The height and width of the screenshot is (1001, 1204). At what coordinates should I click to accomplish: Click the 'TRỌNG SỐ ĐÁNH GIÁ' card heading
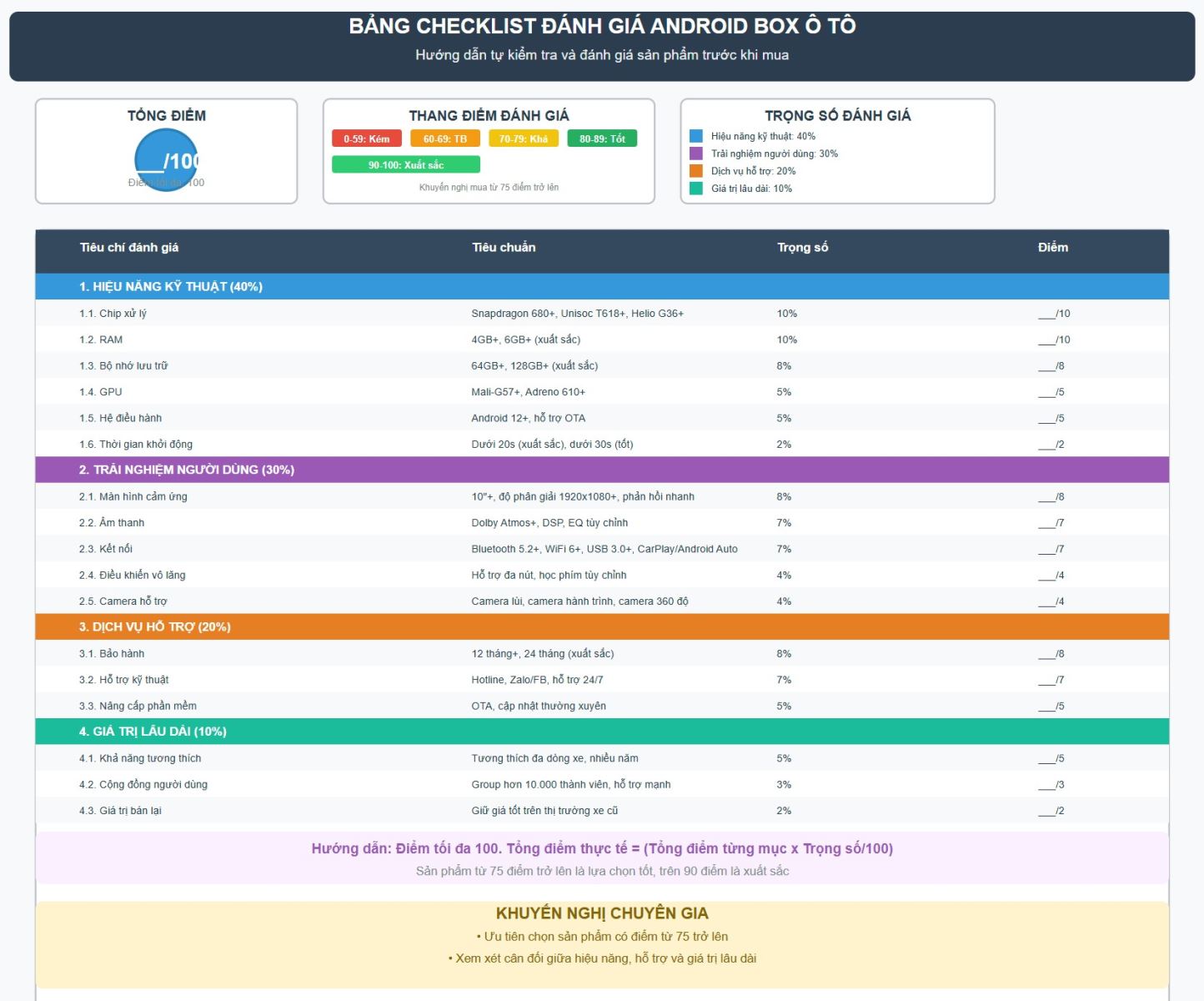(838, 115)
